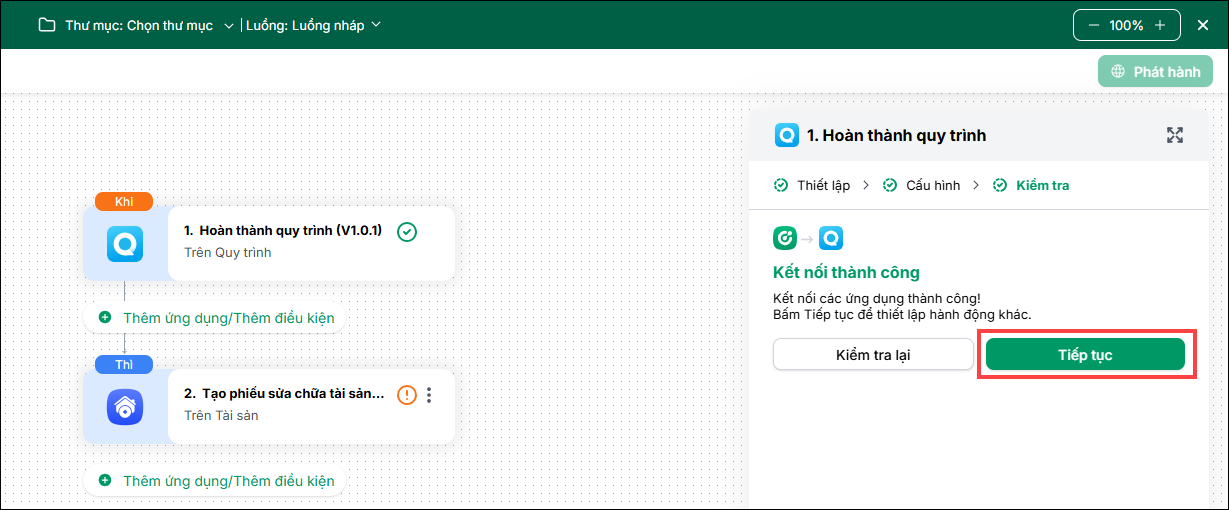
Task: Click the Tiếp tục button
Action: coord(1085,355)
